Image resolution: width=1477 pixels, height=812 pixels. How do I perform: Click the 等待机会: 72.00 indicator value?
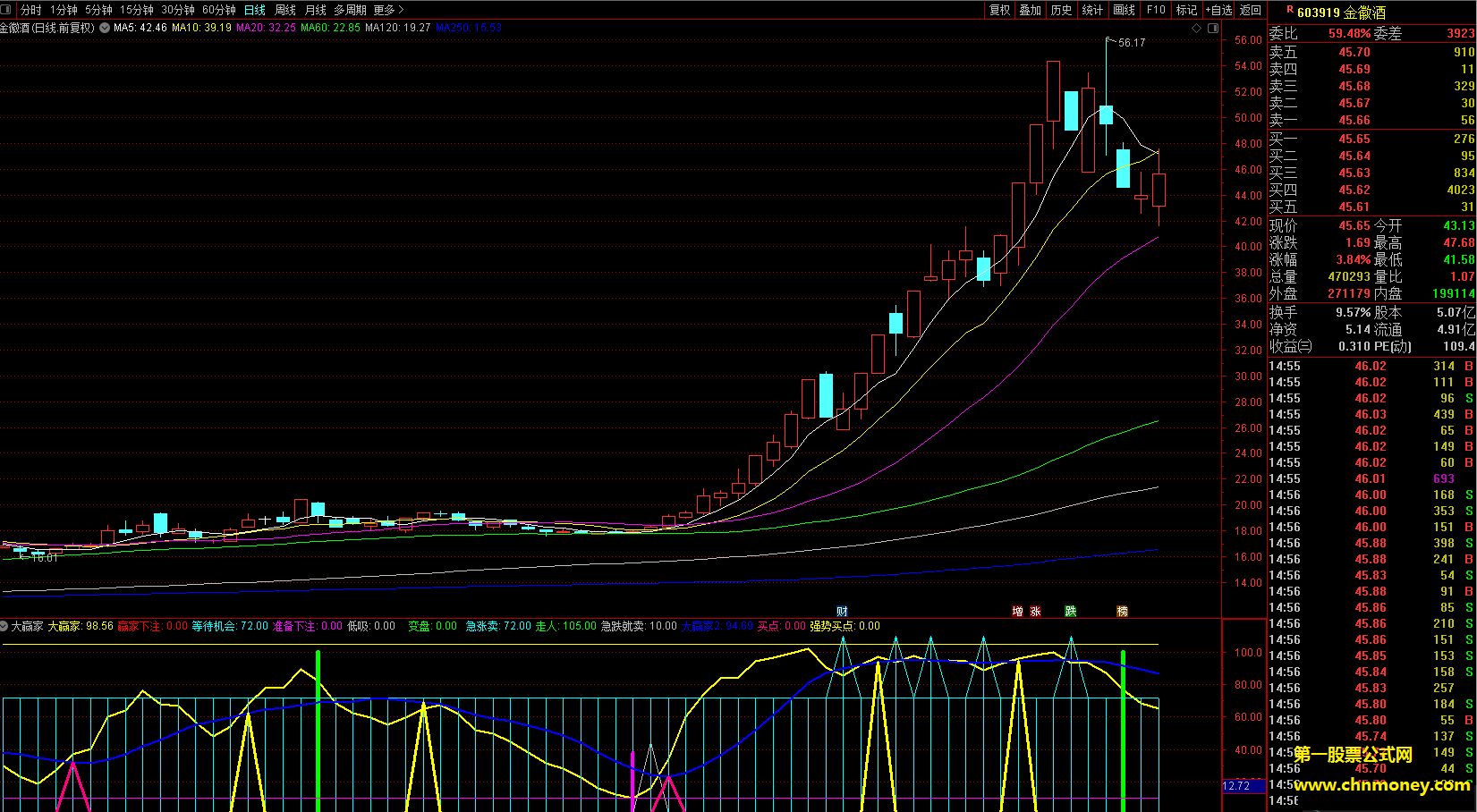[230, 626]
